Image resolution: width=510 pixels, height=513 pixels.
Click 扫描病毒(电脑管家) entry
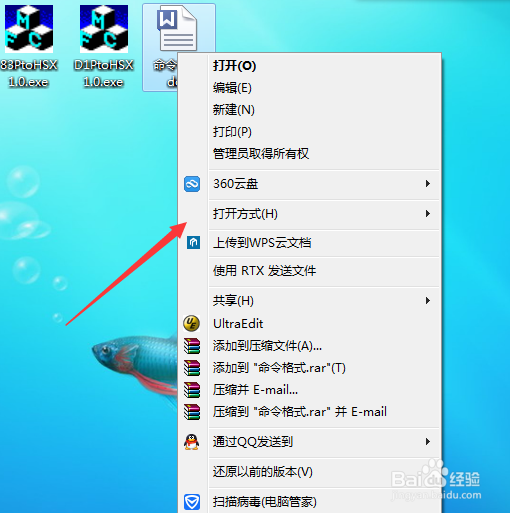tap(310, 502)
